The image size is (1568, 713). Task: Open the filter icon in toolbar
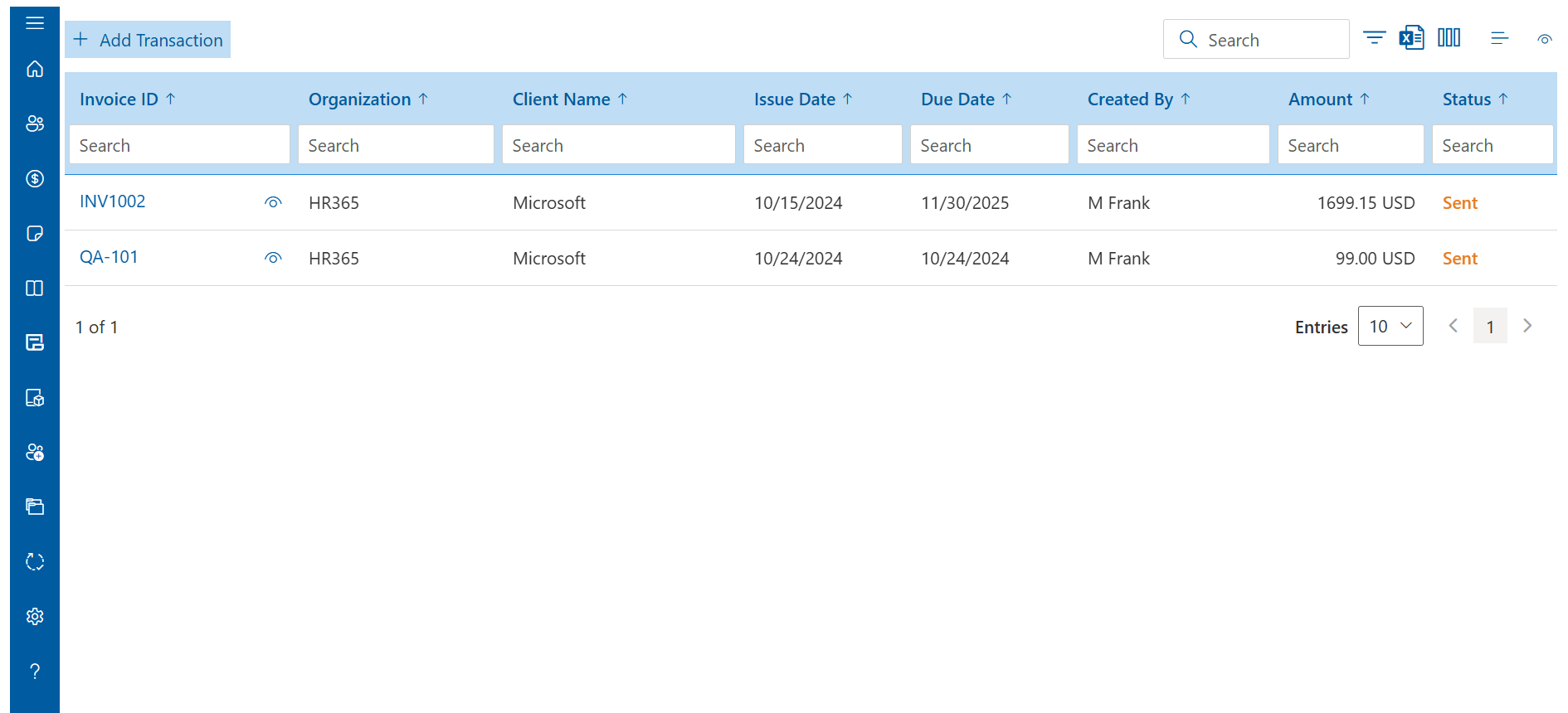pyautogui.click(x=1375, y=38)
